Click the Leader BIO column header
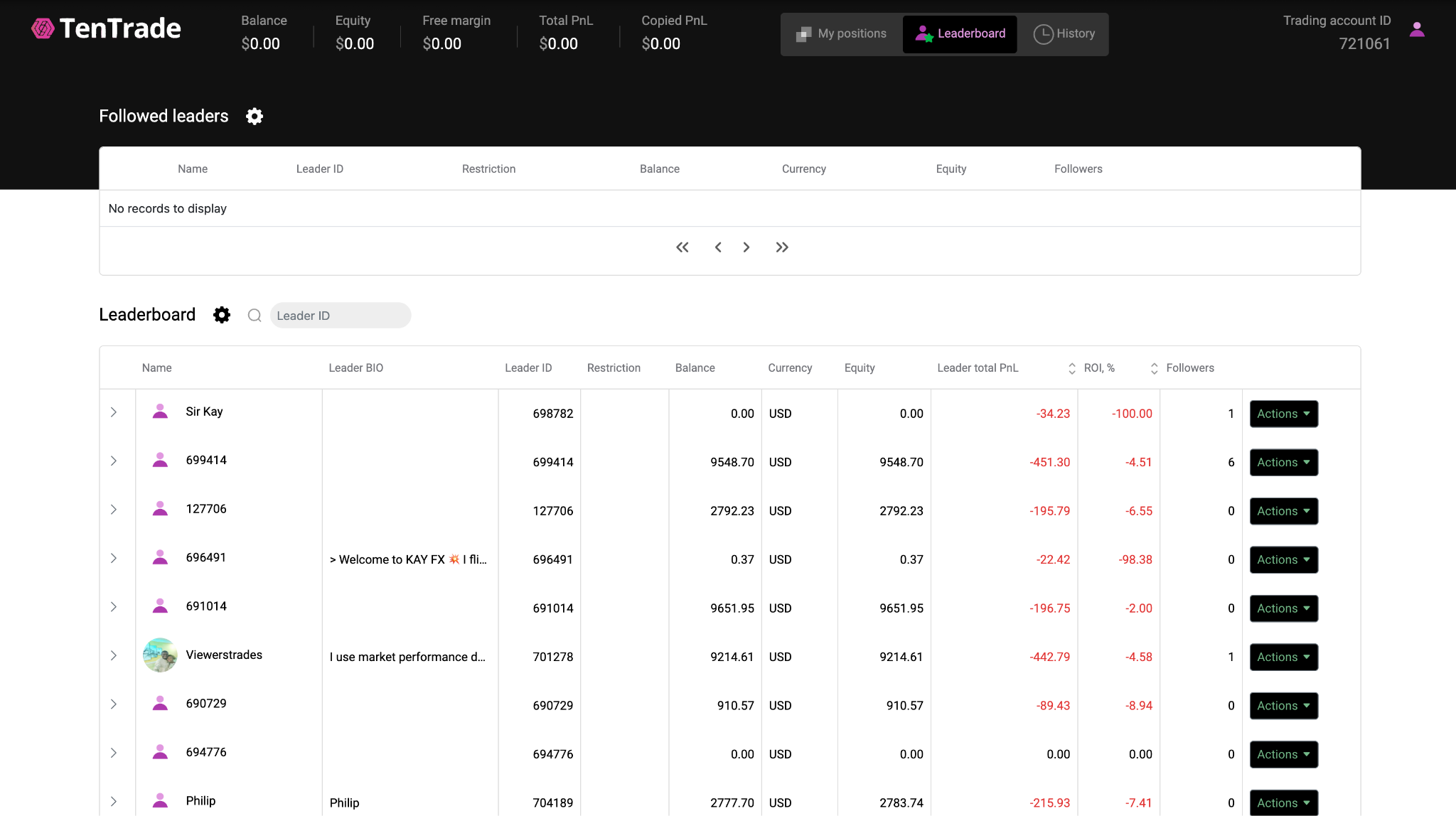 pyautogui.click(x=356, y=368)
